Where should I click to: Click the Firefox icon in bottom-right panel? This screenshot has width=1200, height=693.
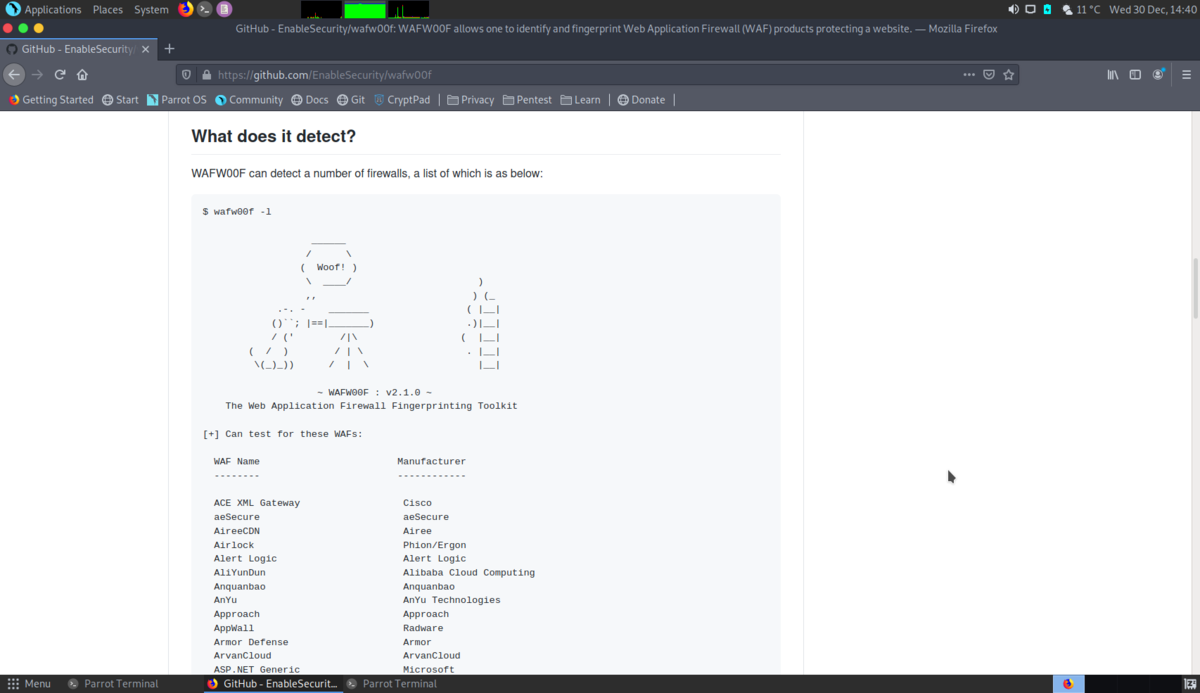point(1068,684)
